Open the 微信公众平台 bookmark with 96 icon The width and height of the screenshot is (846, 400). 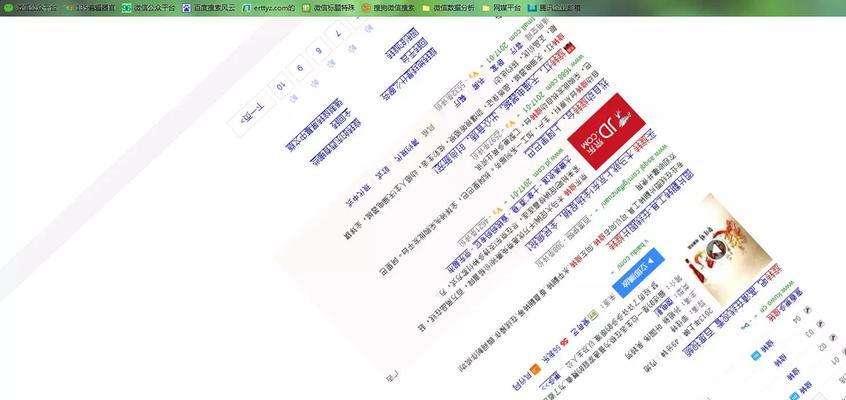coord(148,8)
